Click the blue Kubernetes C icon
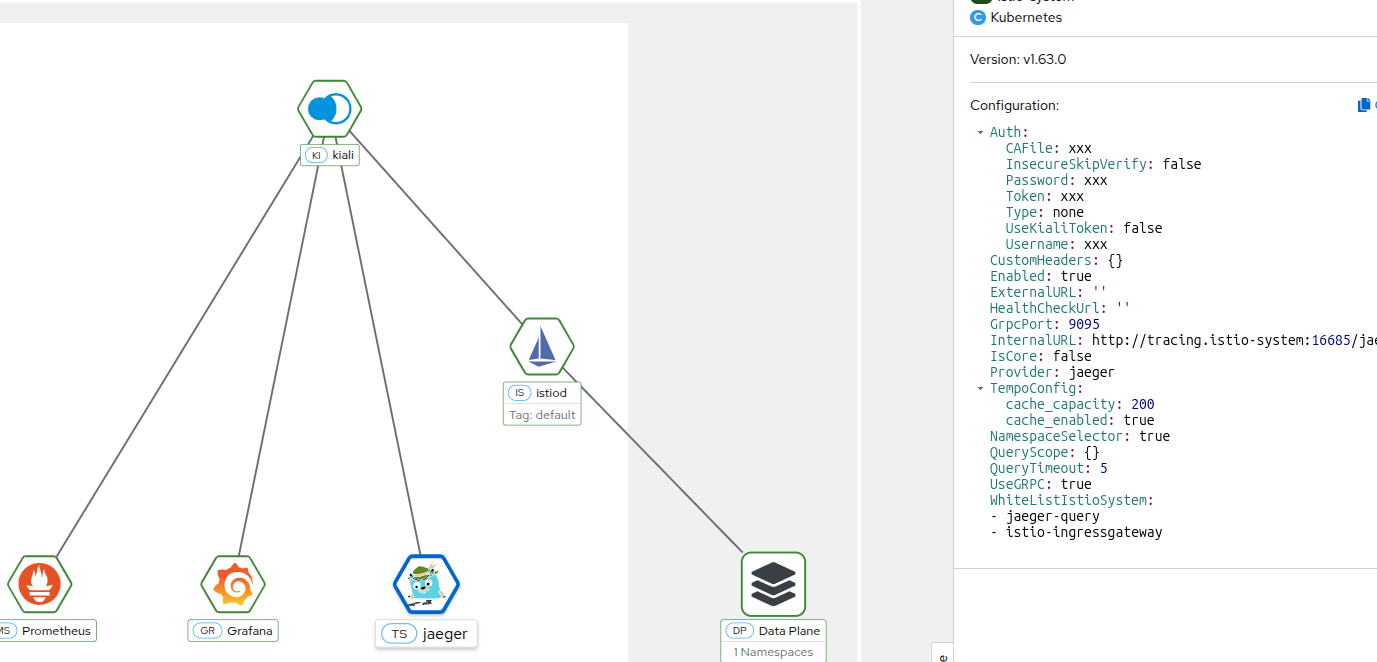This screenshot has height=662, width=1377. tap(978, 17)
